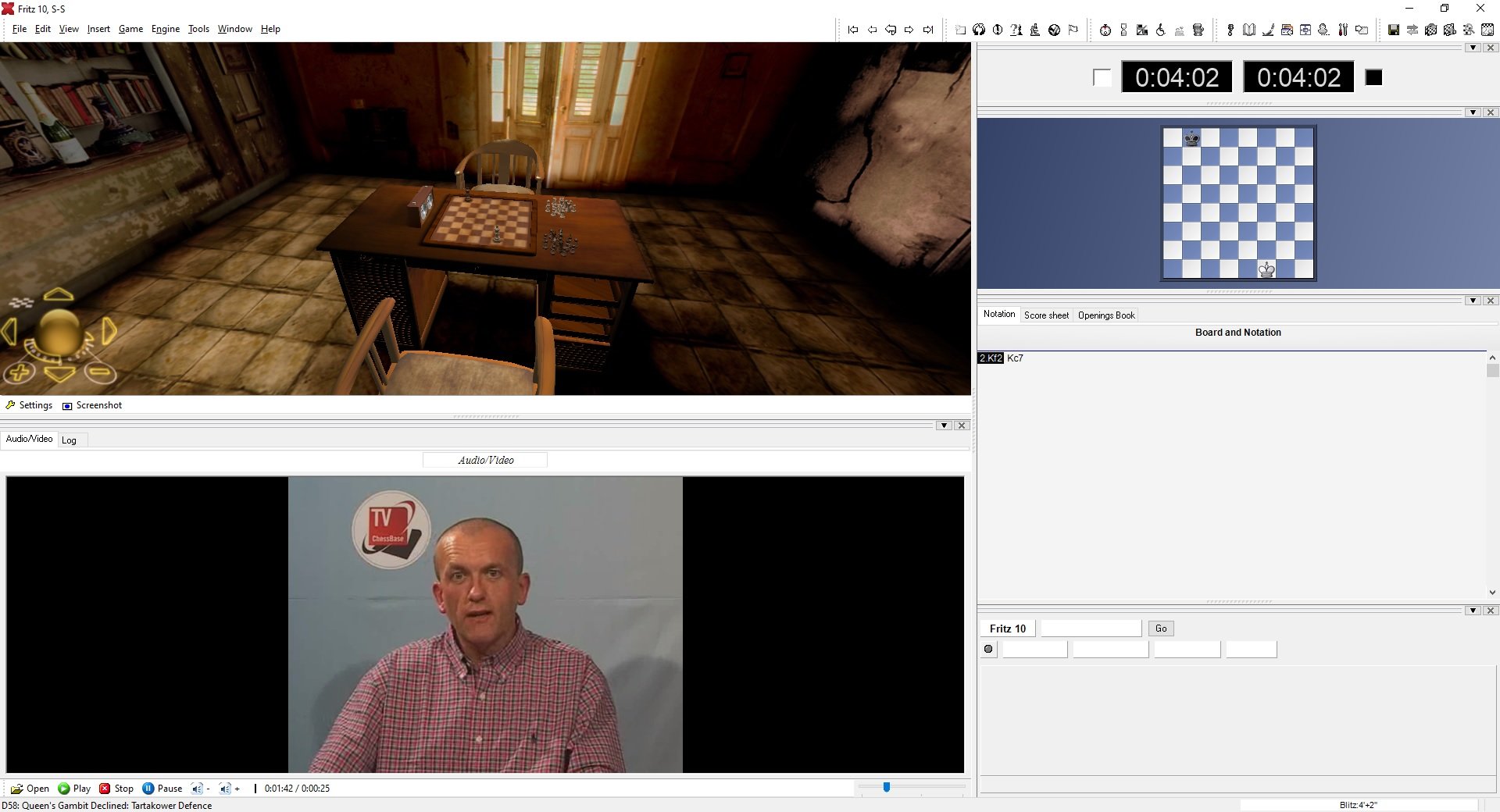1500x812 pixels.
Task: Take a Screenshot of the 3D board
Action: (x=92, y=405)
